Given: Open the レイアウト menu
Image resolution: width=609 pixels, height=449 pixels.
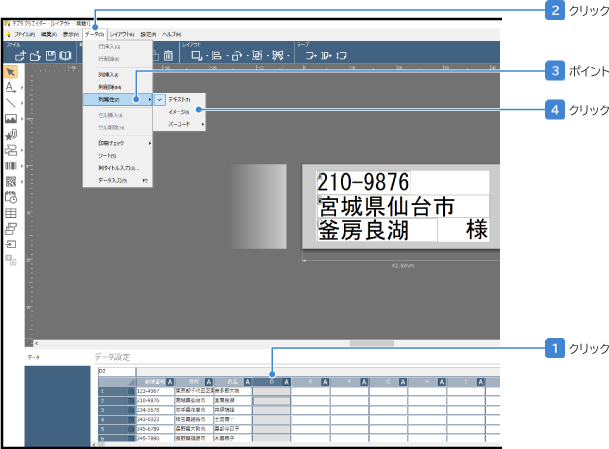Looking at the screenshot, I should click(x=121, y=34).
